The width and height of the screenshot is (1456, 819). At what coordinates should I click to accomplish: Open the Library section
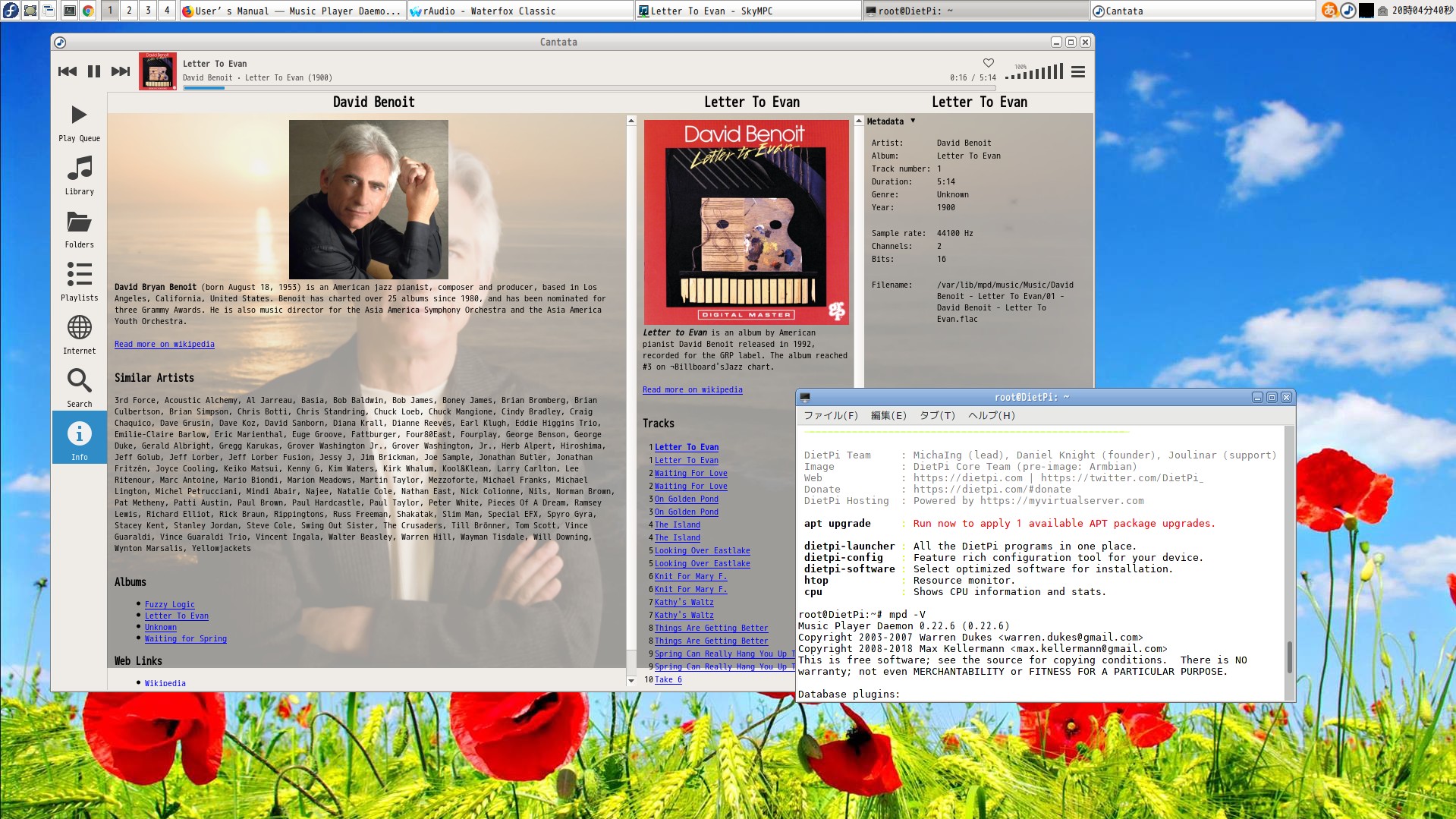point(79,176)
